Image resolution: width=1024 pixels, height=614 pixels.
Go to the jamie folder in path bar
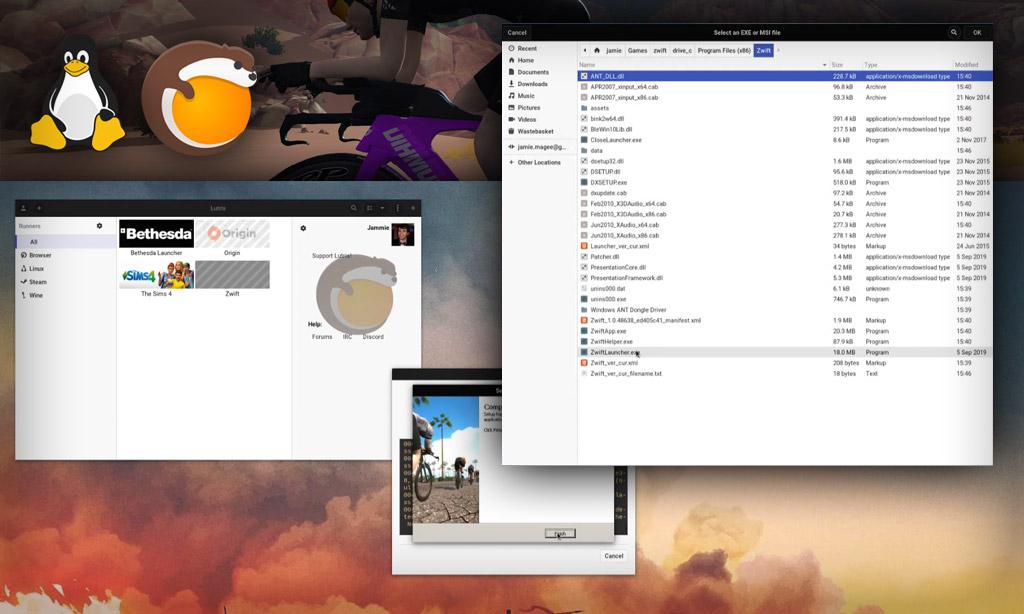pyautogui.click(x=614, y=50)
